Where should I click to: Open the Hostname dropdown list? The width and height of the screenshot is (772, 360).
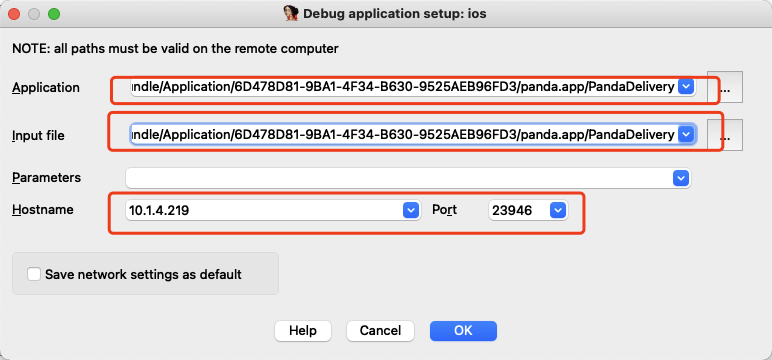(x=411, y=210)
